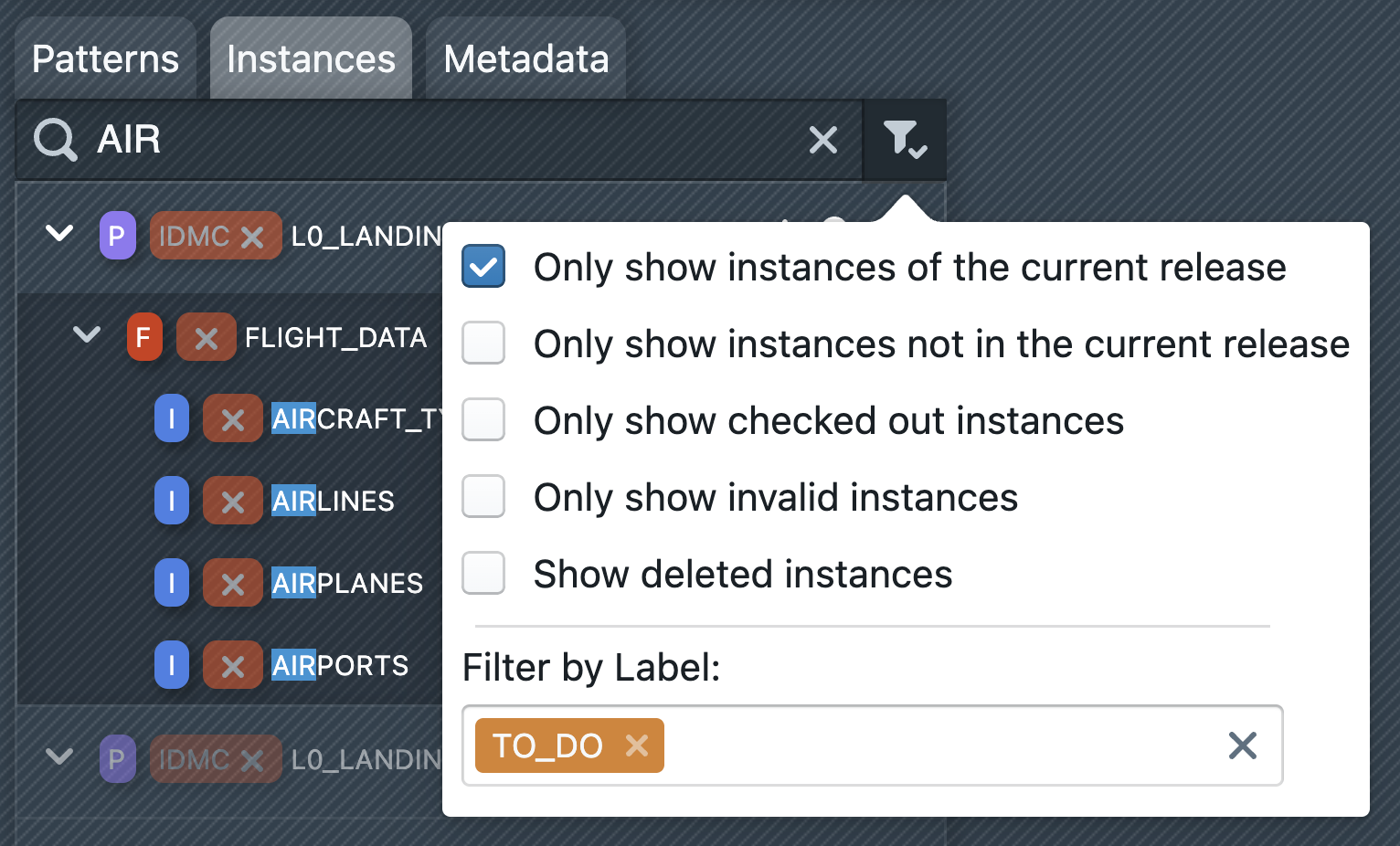
Task: Click the X badge next to AIRPORTS
Action: [232, 665]
